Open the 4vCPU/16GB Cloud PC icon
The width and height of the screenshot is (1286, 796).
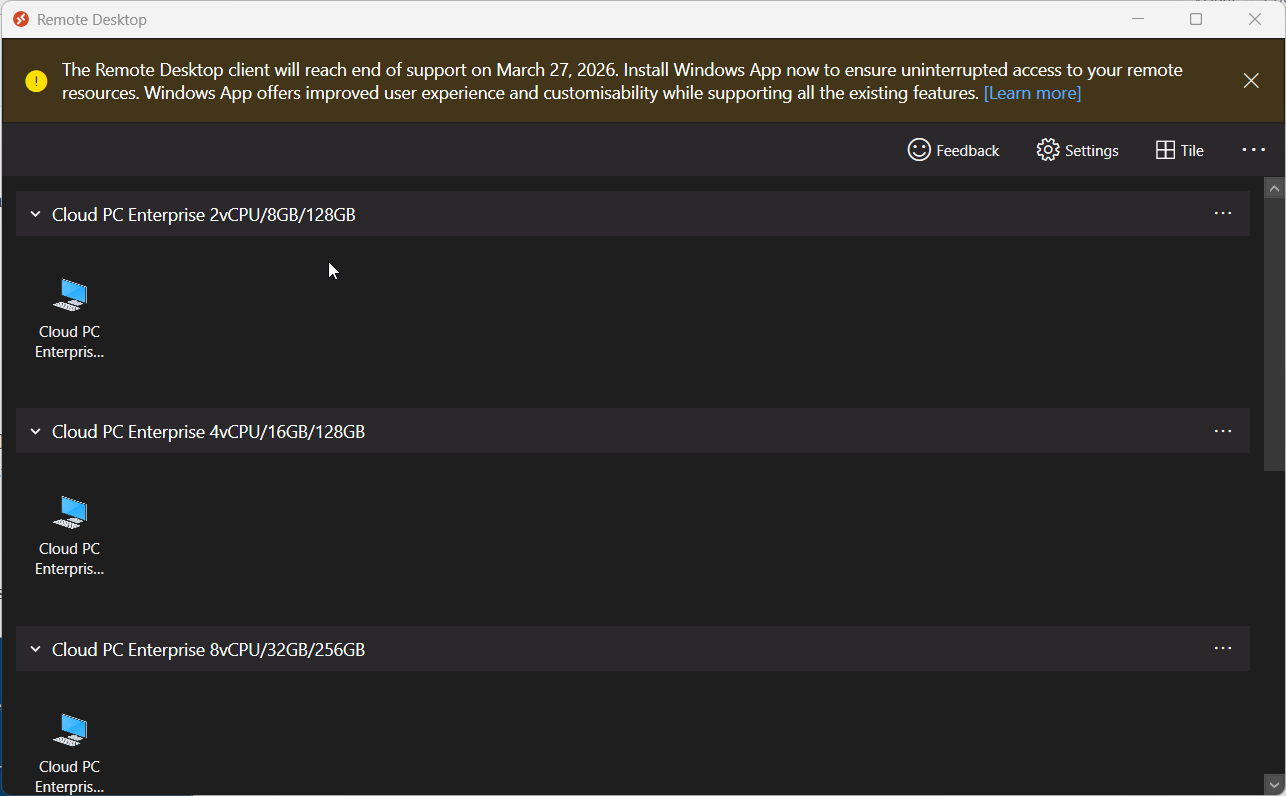pos(70,513)
